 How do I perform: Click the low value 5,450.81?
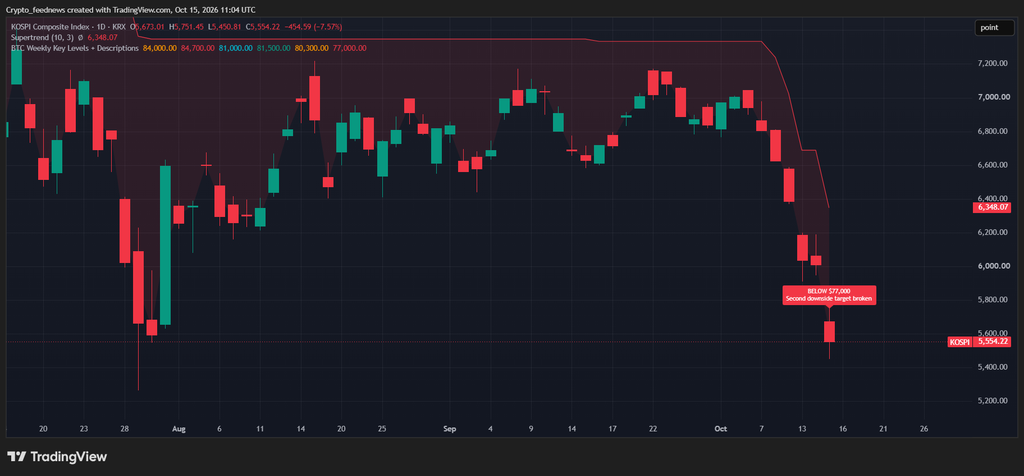tap(227, 27)
